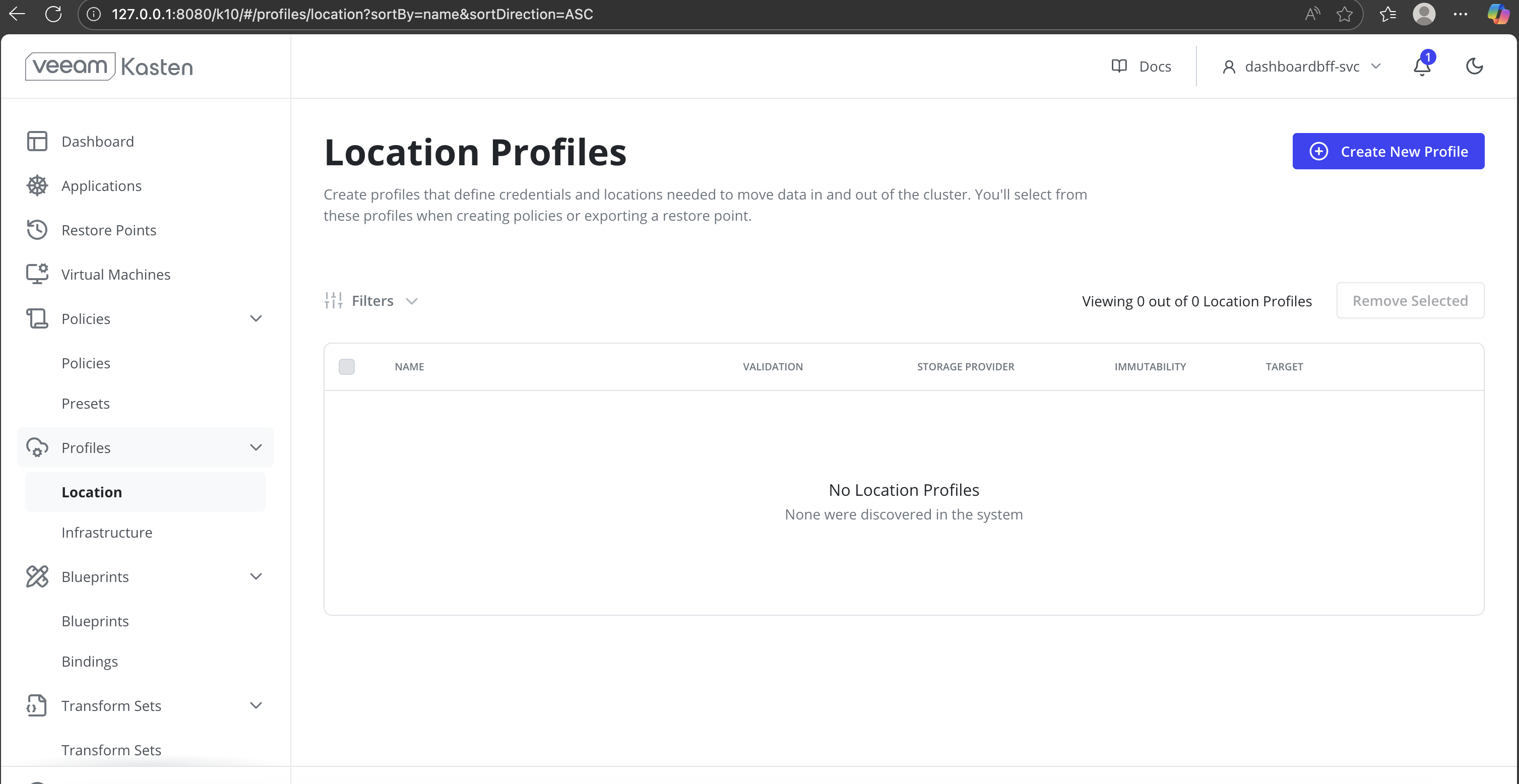Click the Virtual Machines monitor icon
The height and width of the screenshot is (784, 1519).
[37, 274]
